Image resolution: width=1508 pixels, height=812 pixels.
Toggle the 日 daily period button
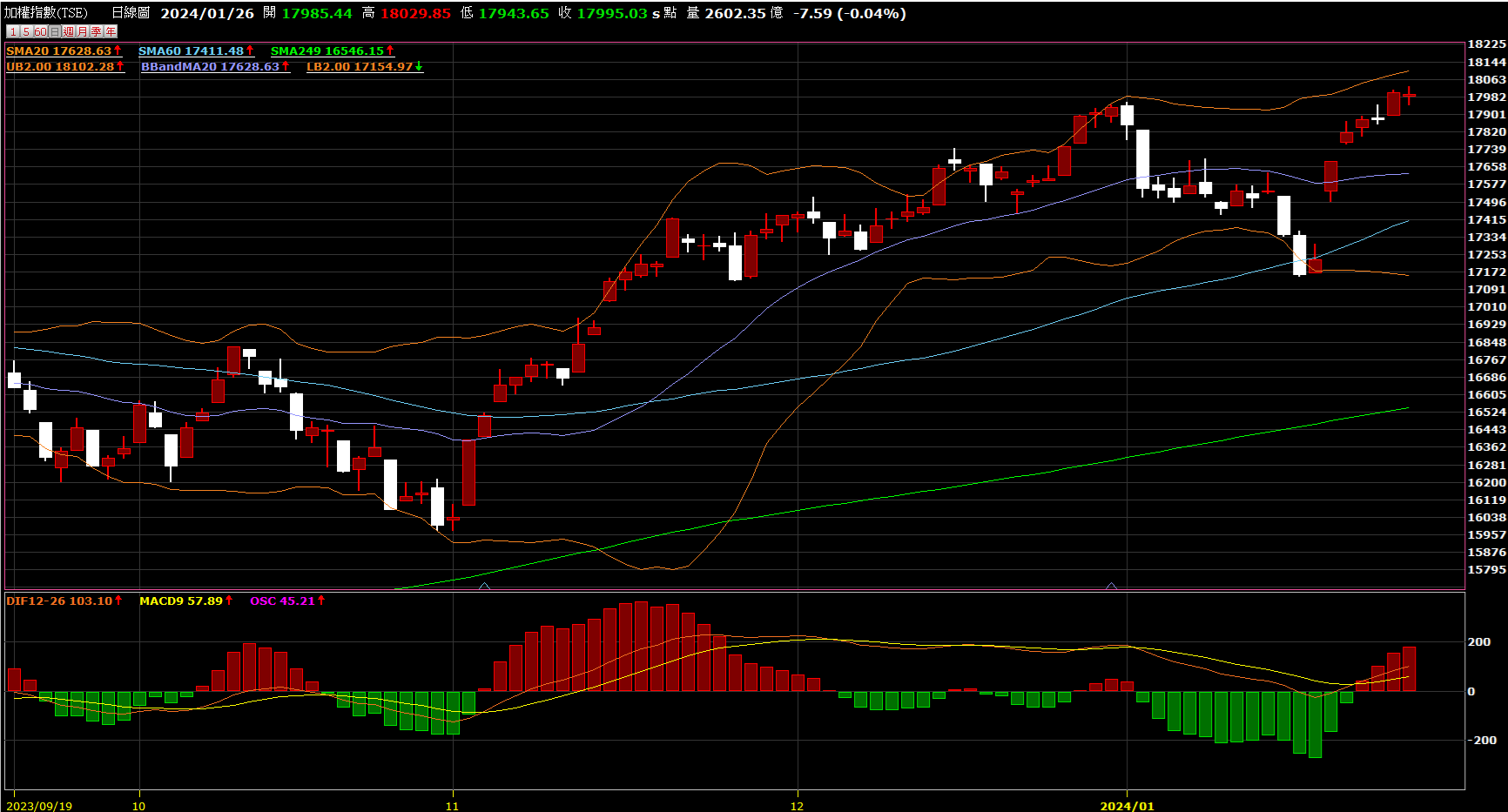point(55,31)
